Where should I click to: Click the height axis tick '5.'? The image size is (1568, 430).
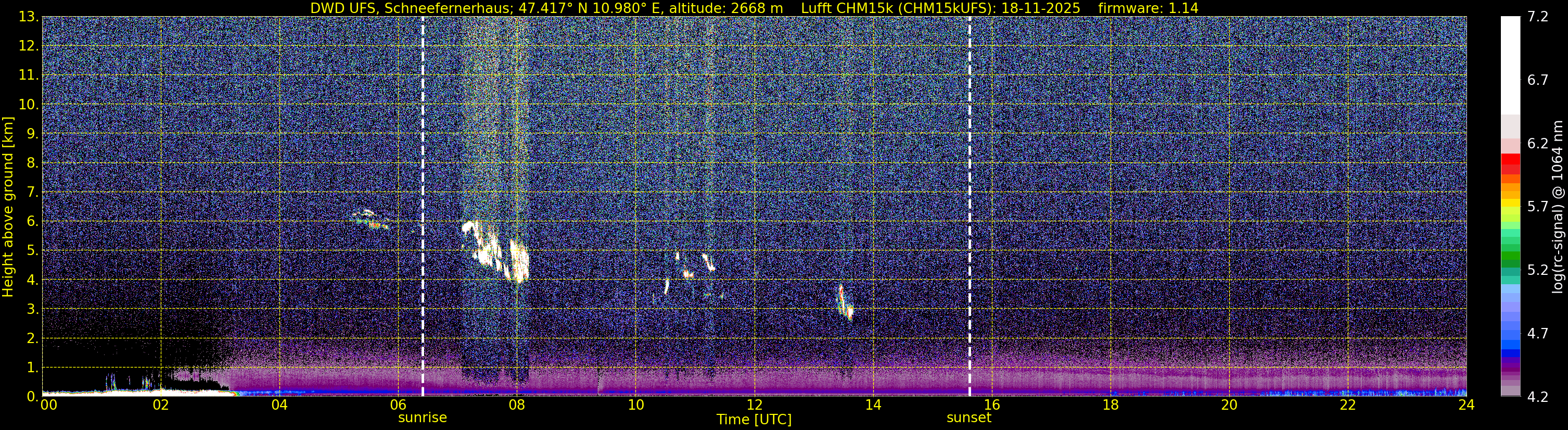tap(32, 251)
